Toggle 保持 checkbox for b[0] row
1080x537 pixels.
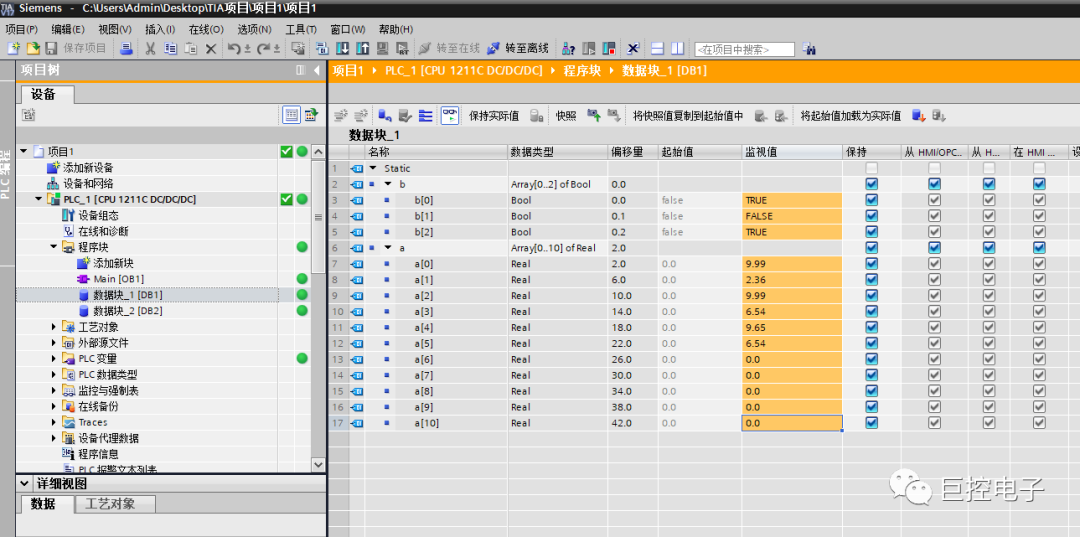point(872,200)
